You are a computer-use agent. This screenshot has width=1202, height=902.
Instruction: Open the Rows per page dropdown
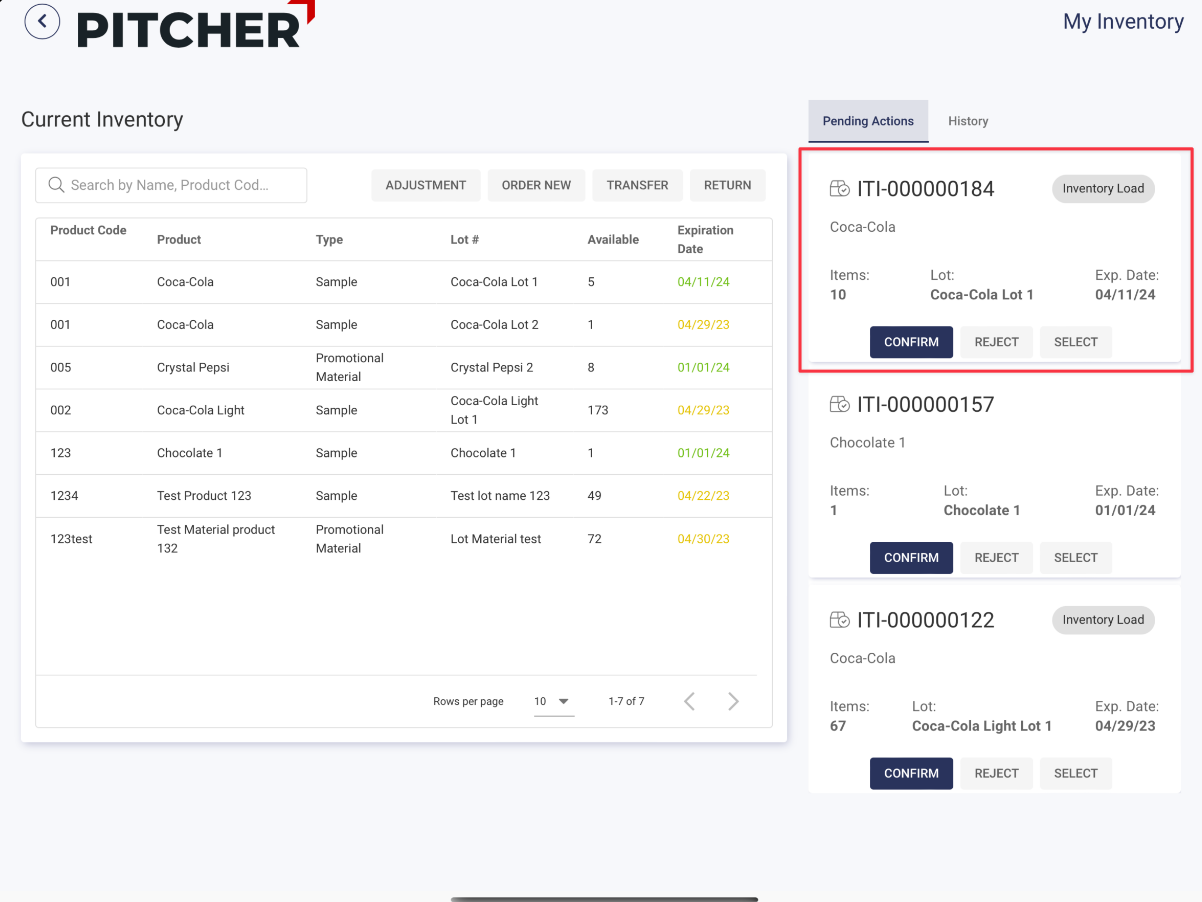tap(552, 702)
